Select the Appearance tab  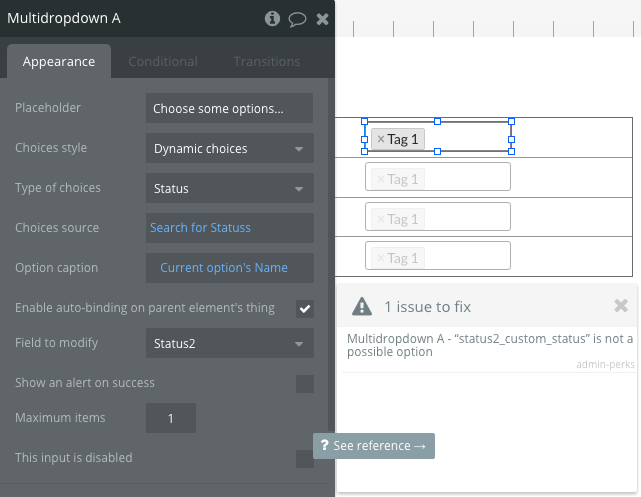click(x=59, y=61)
